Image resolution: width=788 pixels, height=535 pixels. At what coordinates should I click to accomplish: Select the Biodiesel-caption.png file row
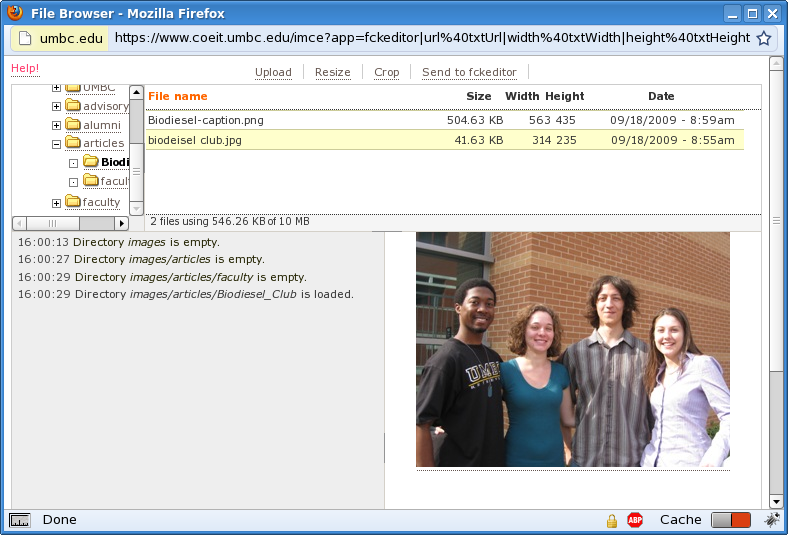coord(445,120)
